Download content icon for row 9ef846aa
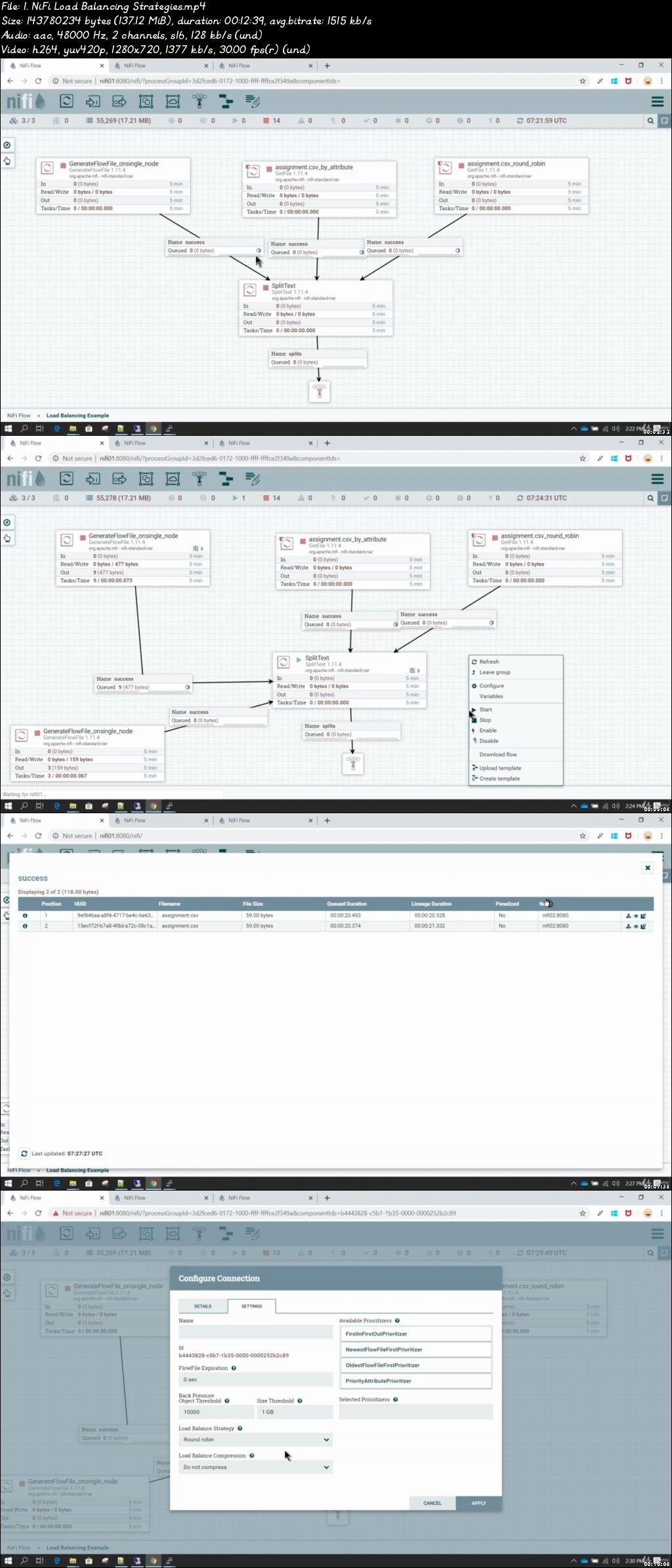672x1568 pixels. click(628, 916)
